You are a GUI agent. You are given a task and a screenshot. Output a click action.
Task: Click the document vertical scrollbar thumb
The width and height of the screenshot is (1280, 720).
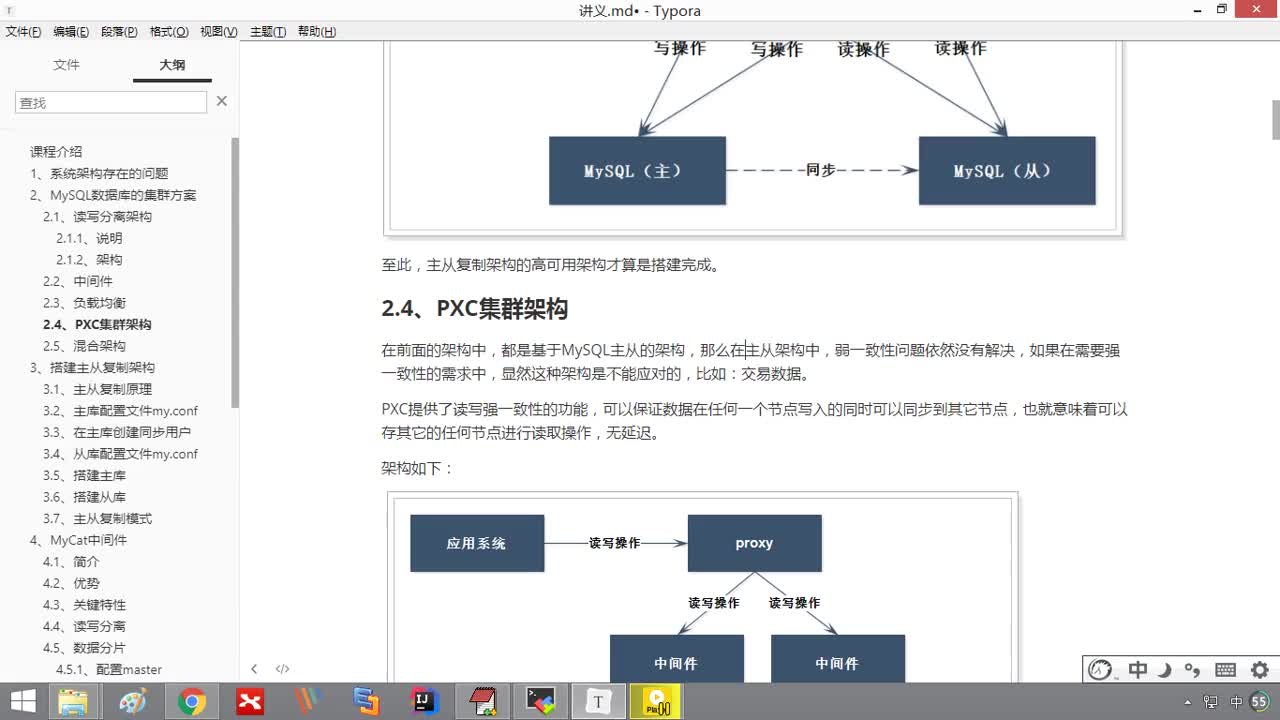[x=1275, y=120]
